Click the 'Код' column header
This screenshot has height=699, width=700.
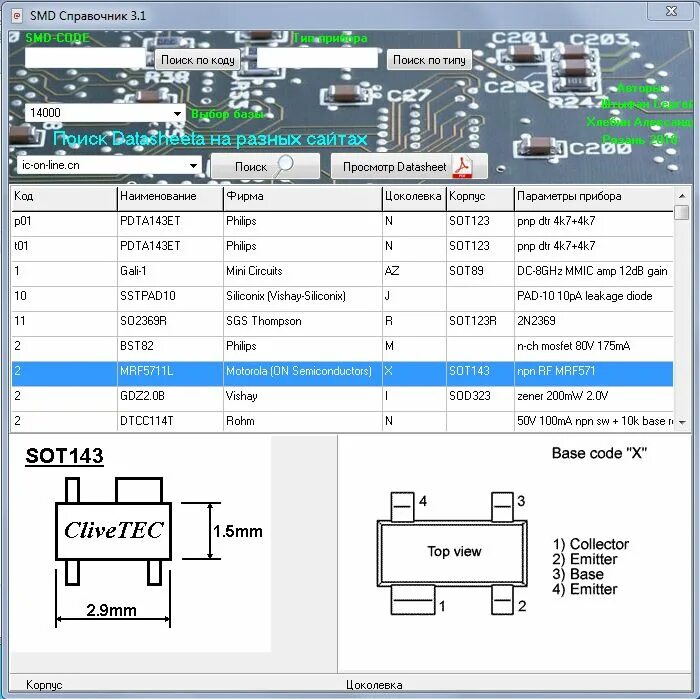[x=64, y=199]
